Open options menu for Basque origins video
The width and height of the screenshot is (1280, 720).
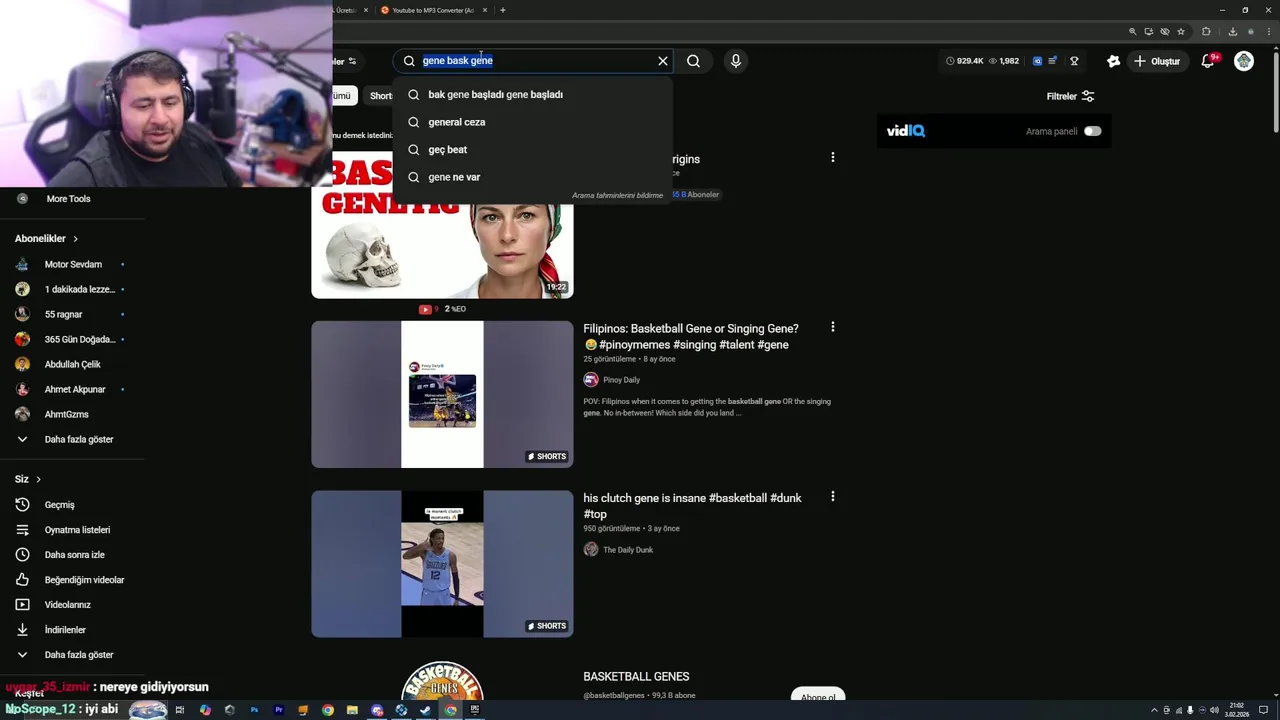(x=832, y=157)
